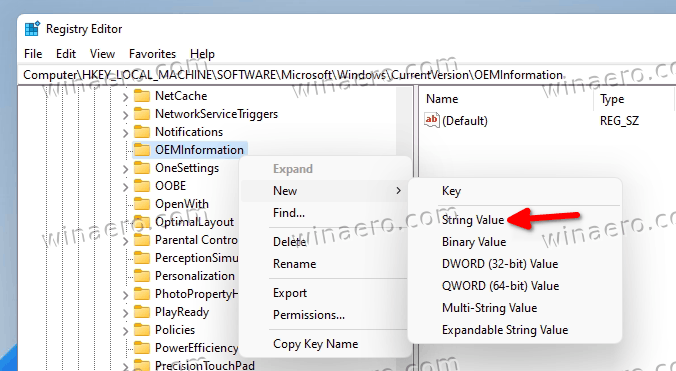Image resolution: width=676 pixels, height=371 pixels.
Task: Click the (Default) string value ab icon
Action: click(x=432, y=120)
